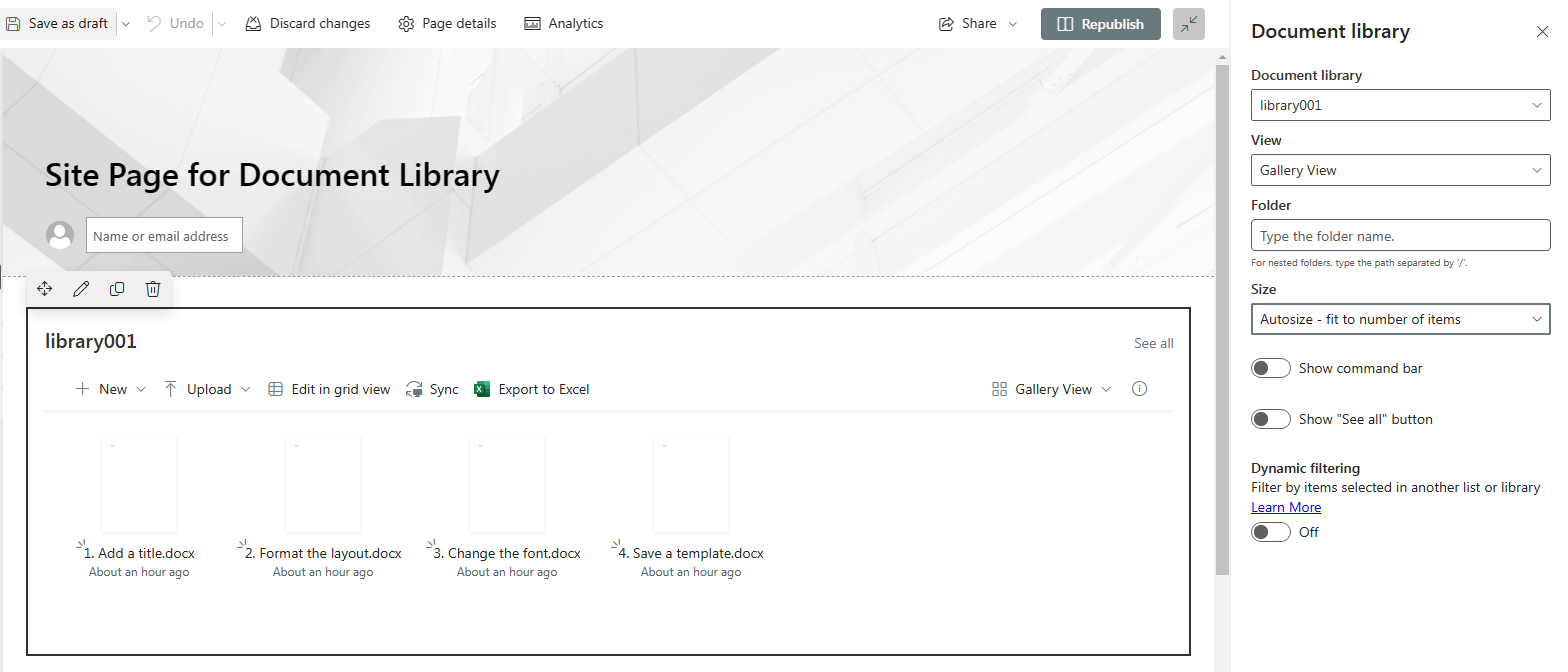Expand the Share options chevron

click(x=1013, y=23)
